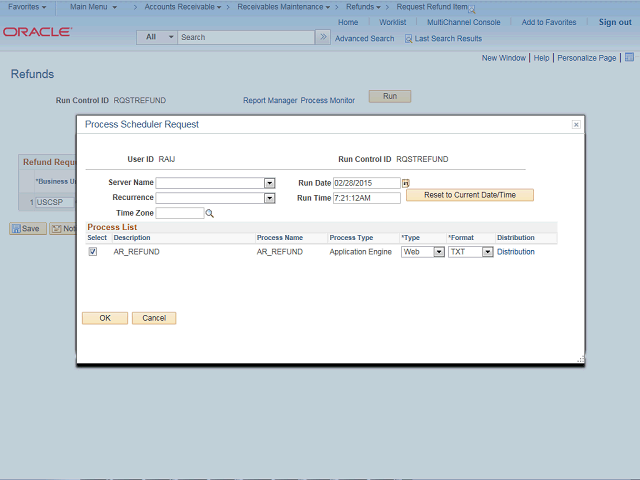
Task: Open the Distribution link
Action: [x=516, y=252]
